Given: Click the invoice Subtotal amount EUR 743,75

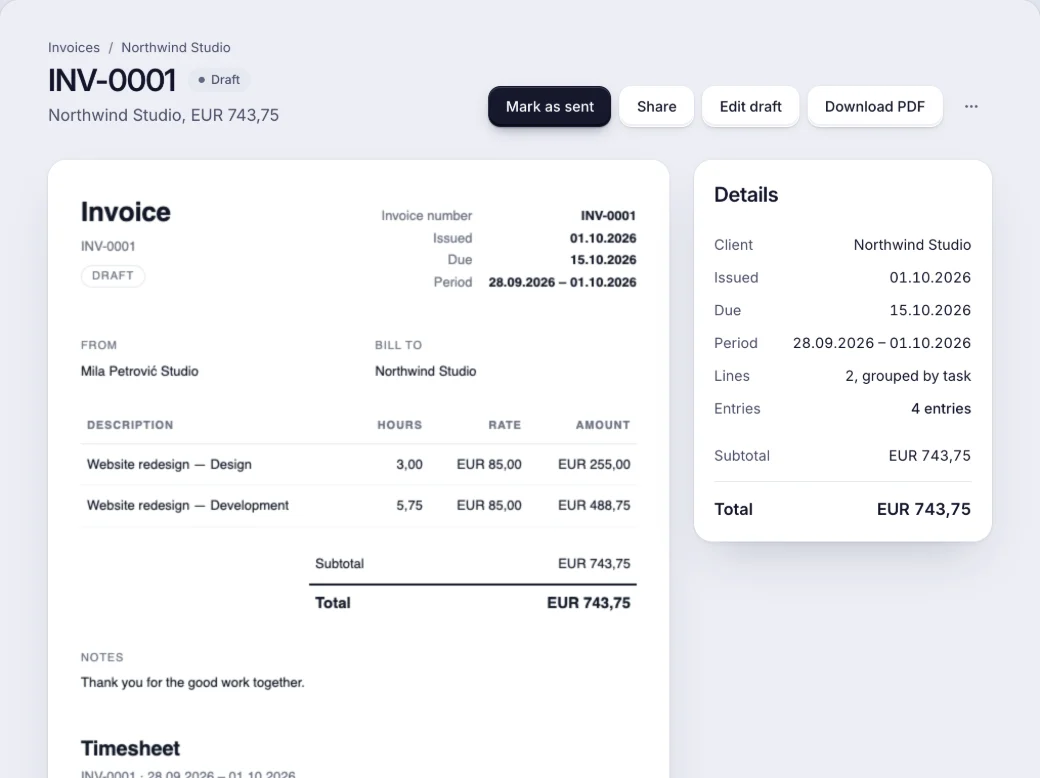Looking at the screenshot, I should point(594,564).
